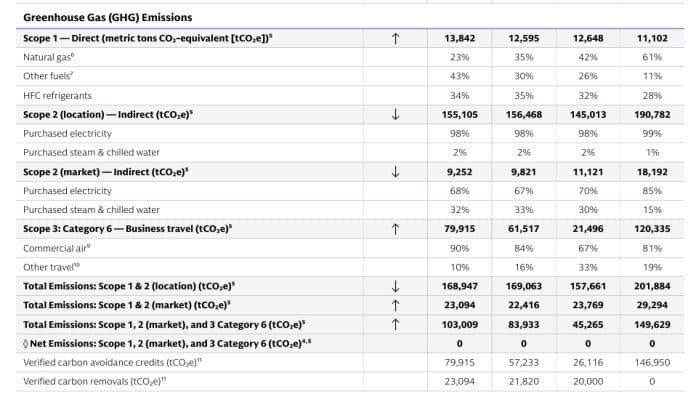696x402 pixels.
Task: Select Verified carbon avoidance credits label
Action: pyautogui.click(x=112, y=363)
